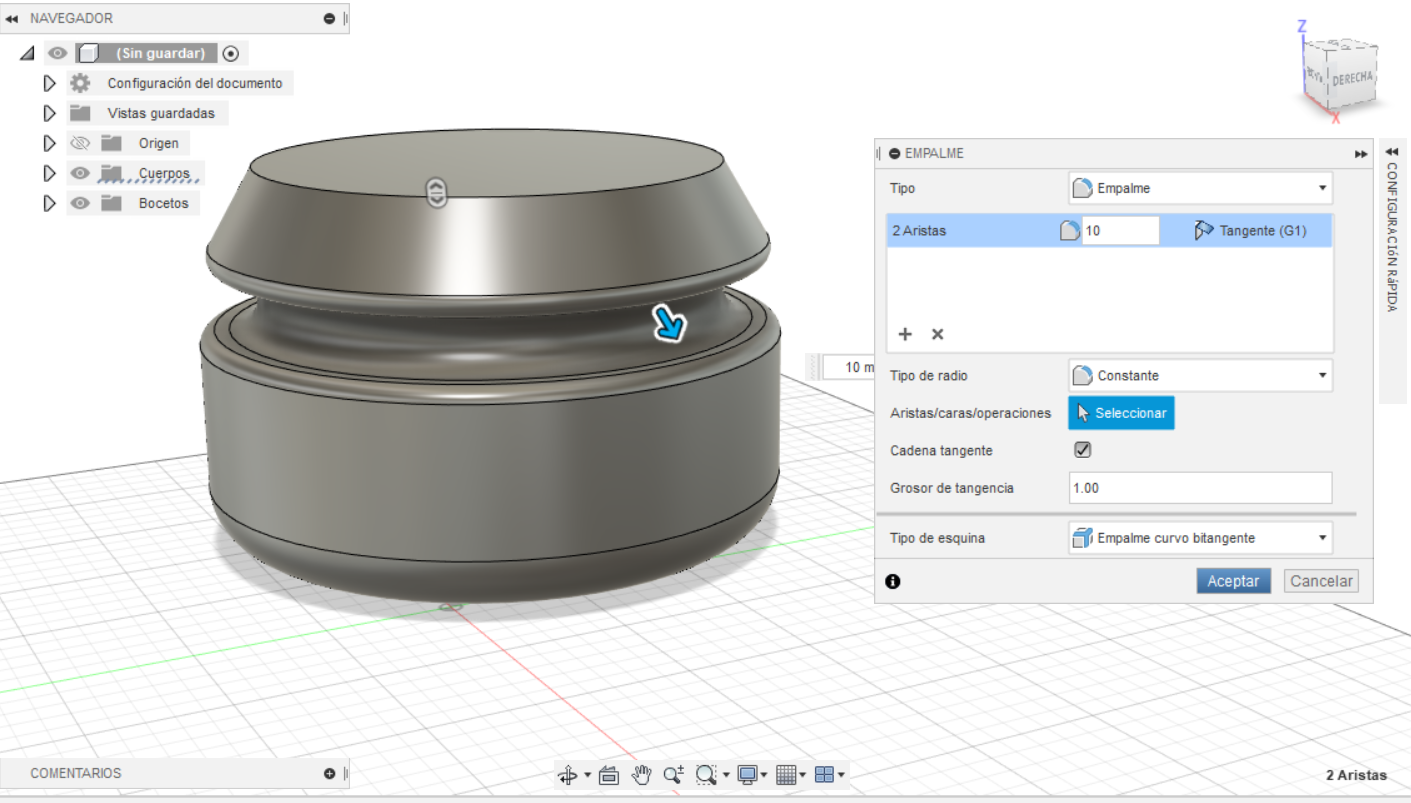Open the Tipo de radio dropdown
The width and height of the screenshot is (1411, 803).
[1200, 376]
